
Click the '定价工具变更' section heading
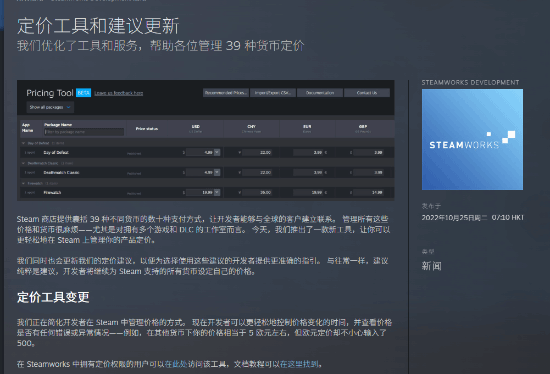coord(53,297)
